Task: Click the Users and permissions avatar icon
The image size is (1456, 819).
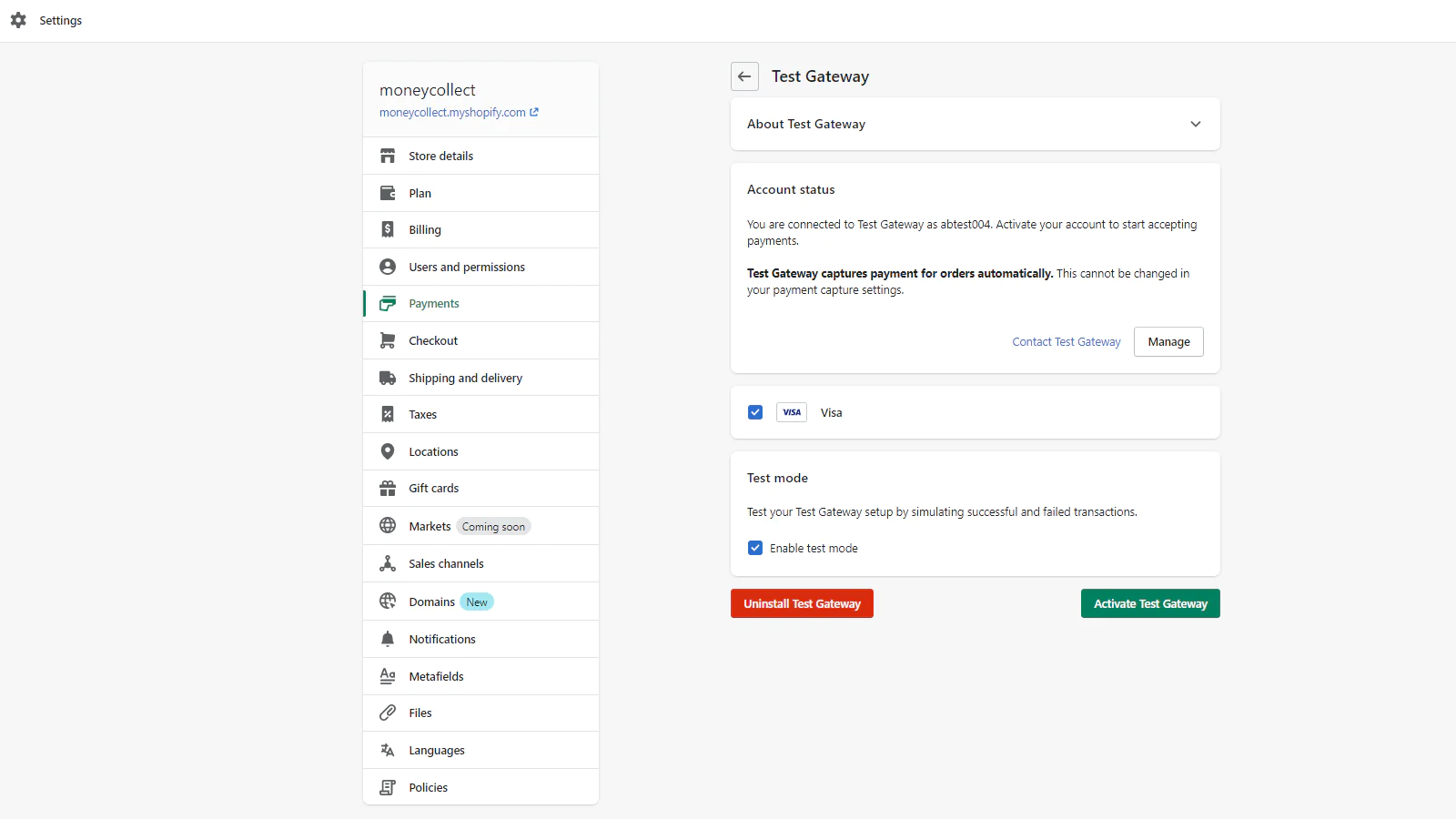Action: pos(388,267)
